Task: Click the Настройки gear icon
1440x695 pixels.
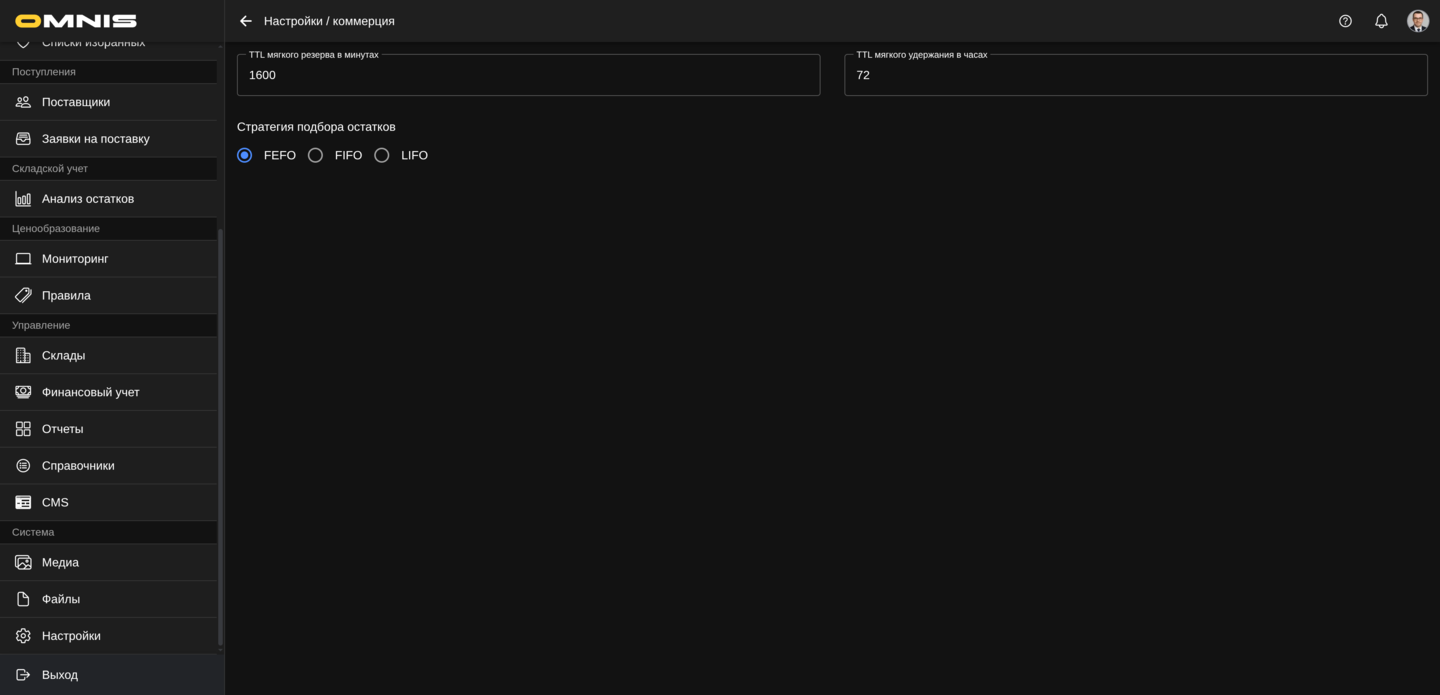Action: [x=23, y=636]
